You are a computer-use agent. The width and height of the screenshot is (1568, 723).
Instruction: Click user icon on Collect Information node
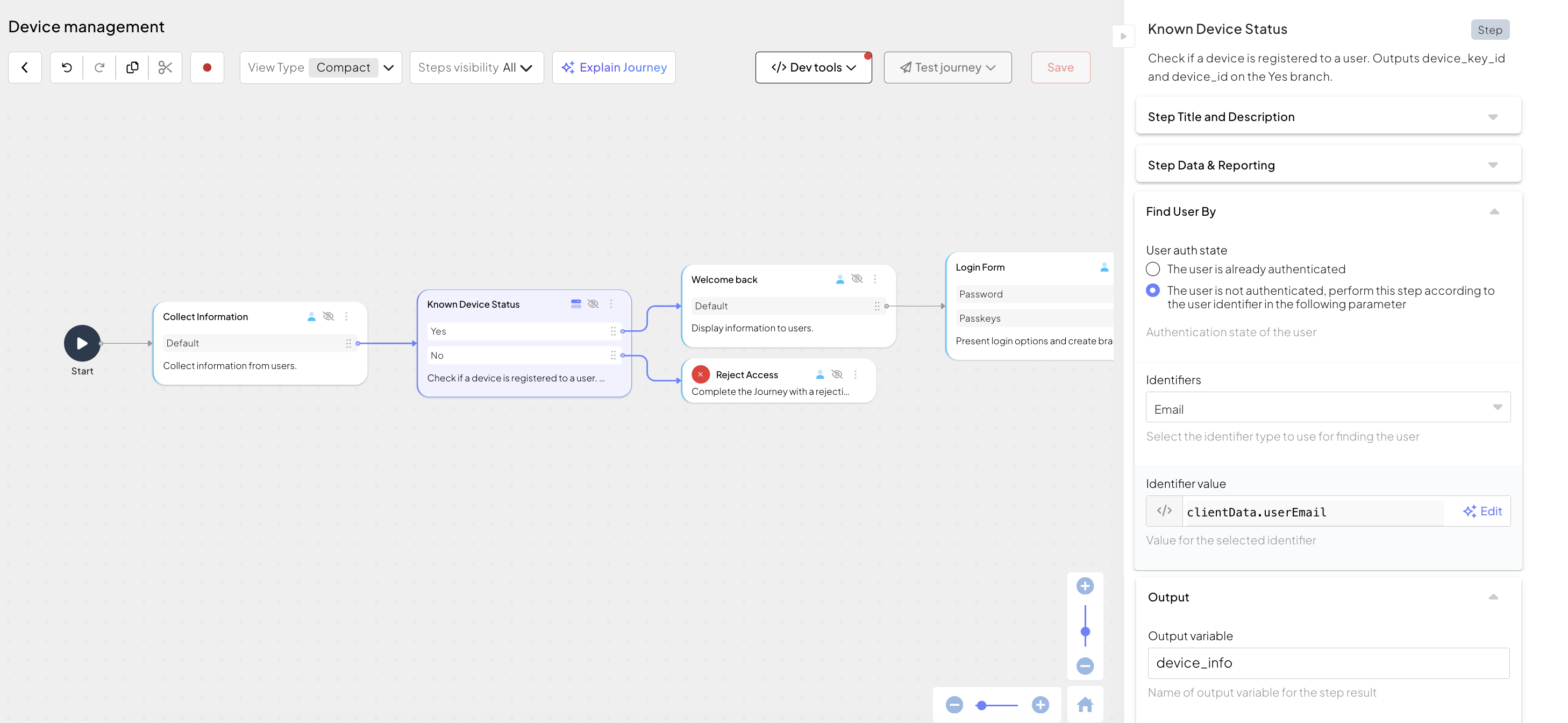311,316
